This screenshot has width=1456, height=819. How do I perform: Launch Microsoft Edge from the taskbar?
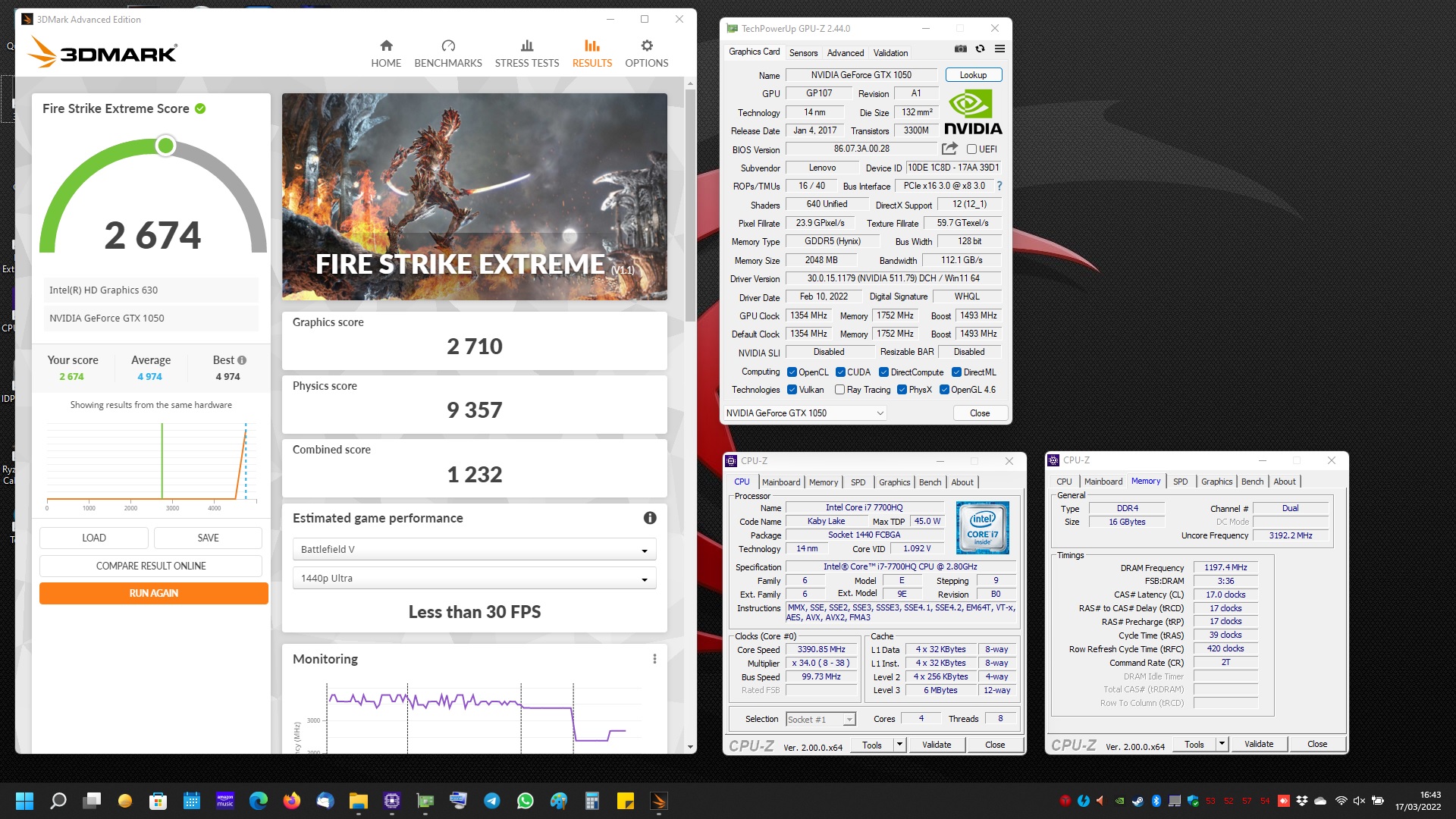click(x=259, y=801)
